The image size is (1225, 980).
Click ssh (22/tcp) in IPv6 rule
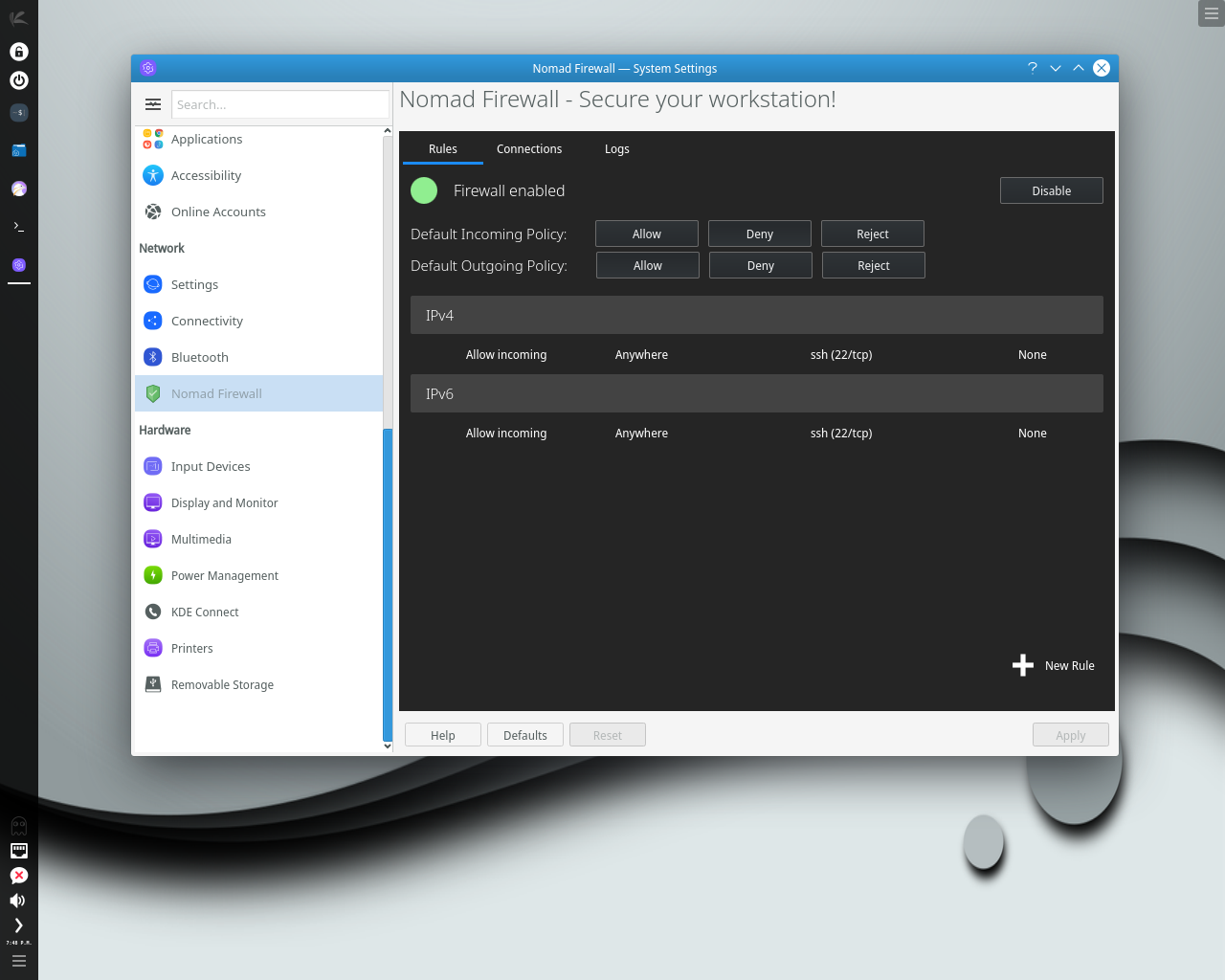(x=841, y=433)
